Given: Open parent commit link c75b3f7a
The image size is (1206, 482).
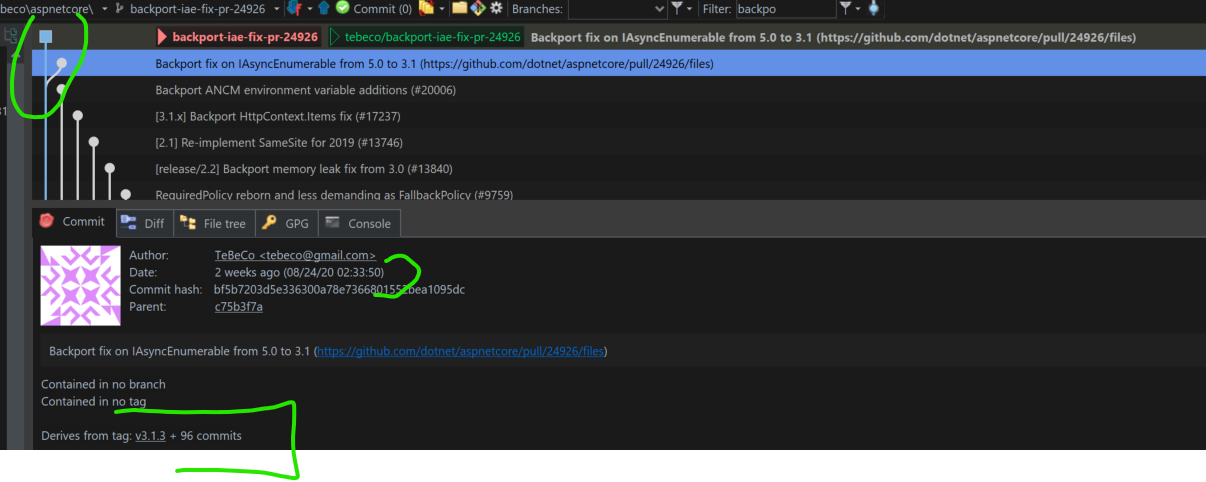Looking at the screenshot, I should [x=239, y=306].
